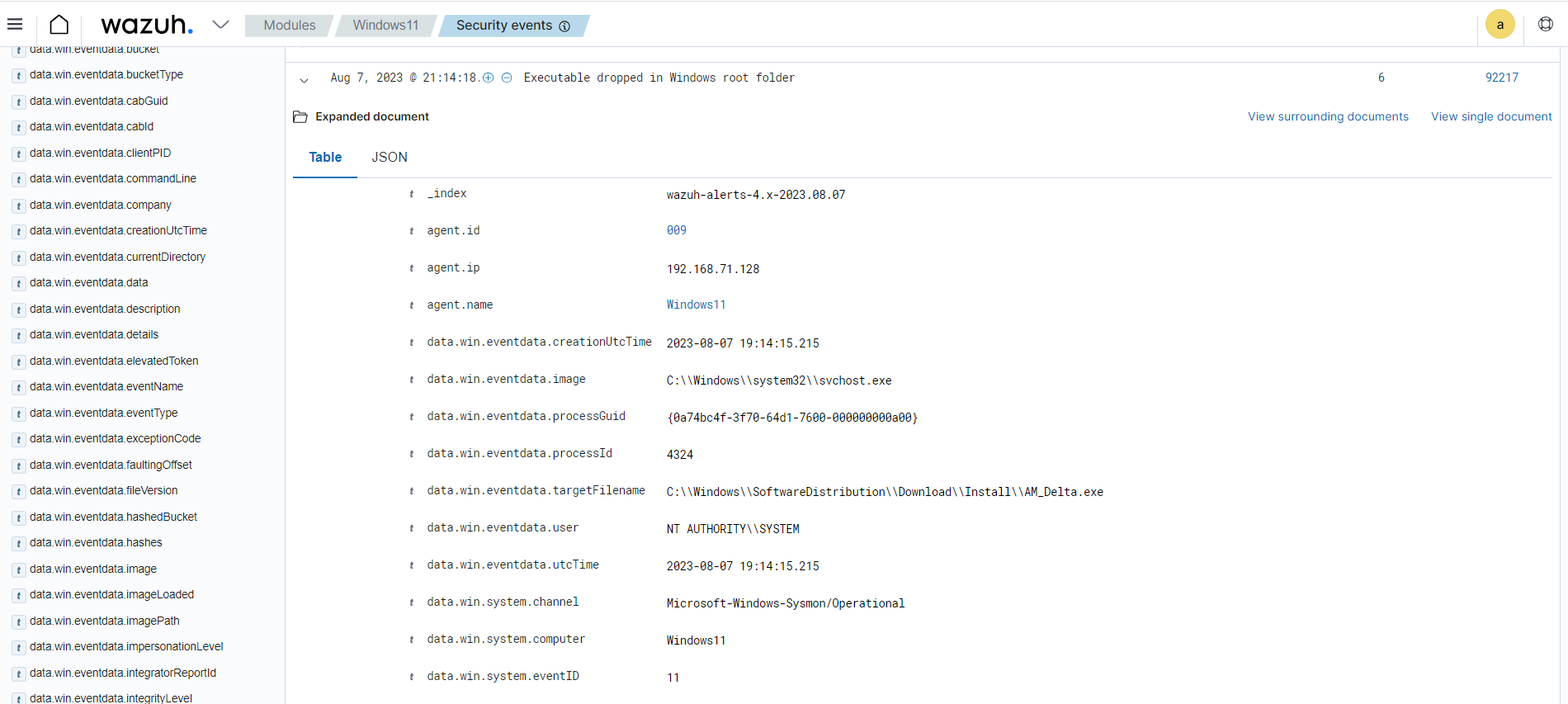1568x704 pixels.
Task: Click type icon of data.win.eventdata.impersonationLevel
Action: [x=18, y=647]
